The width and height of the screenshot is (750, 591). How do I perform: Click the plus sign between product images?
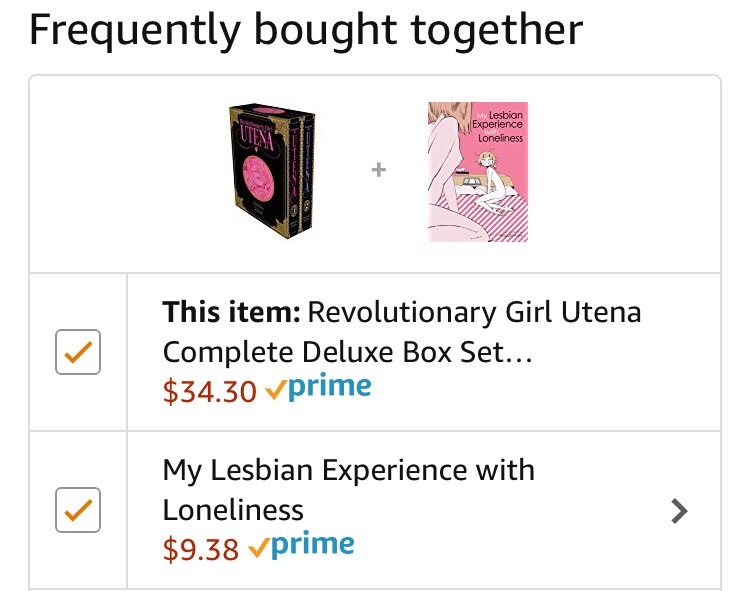coord(379,171)
